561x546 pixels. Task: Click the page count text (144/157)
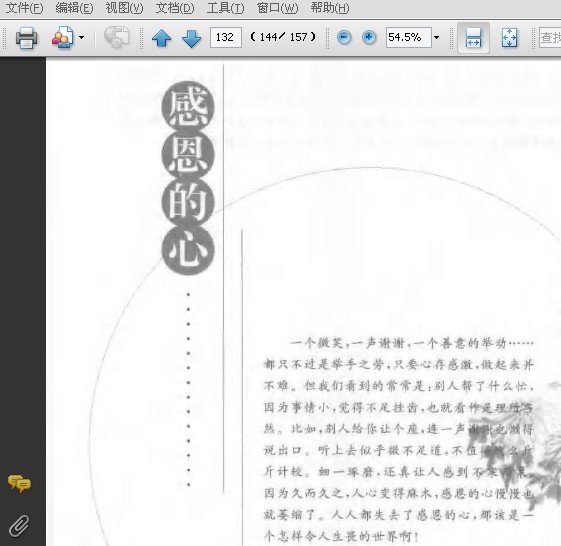coord(283,37)
